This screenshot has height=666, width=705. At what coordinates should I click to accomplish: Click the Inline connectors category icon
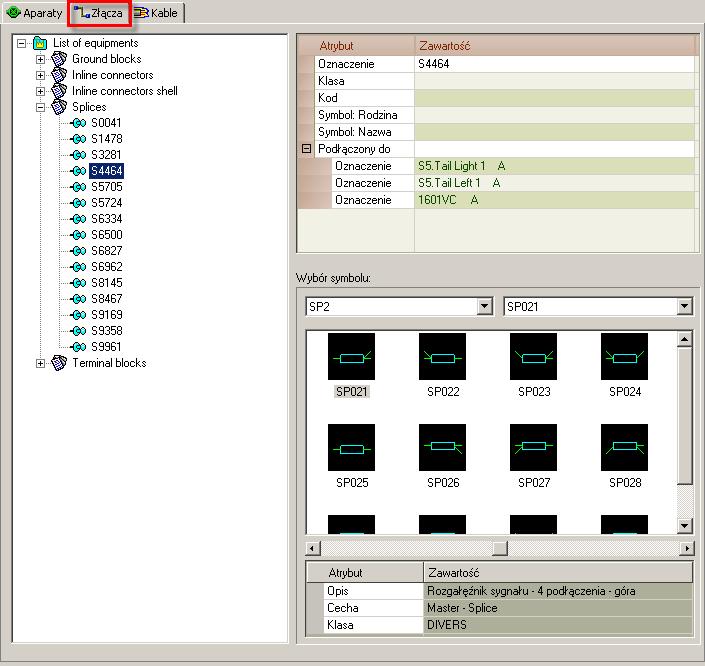(x=59, y=75)
